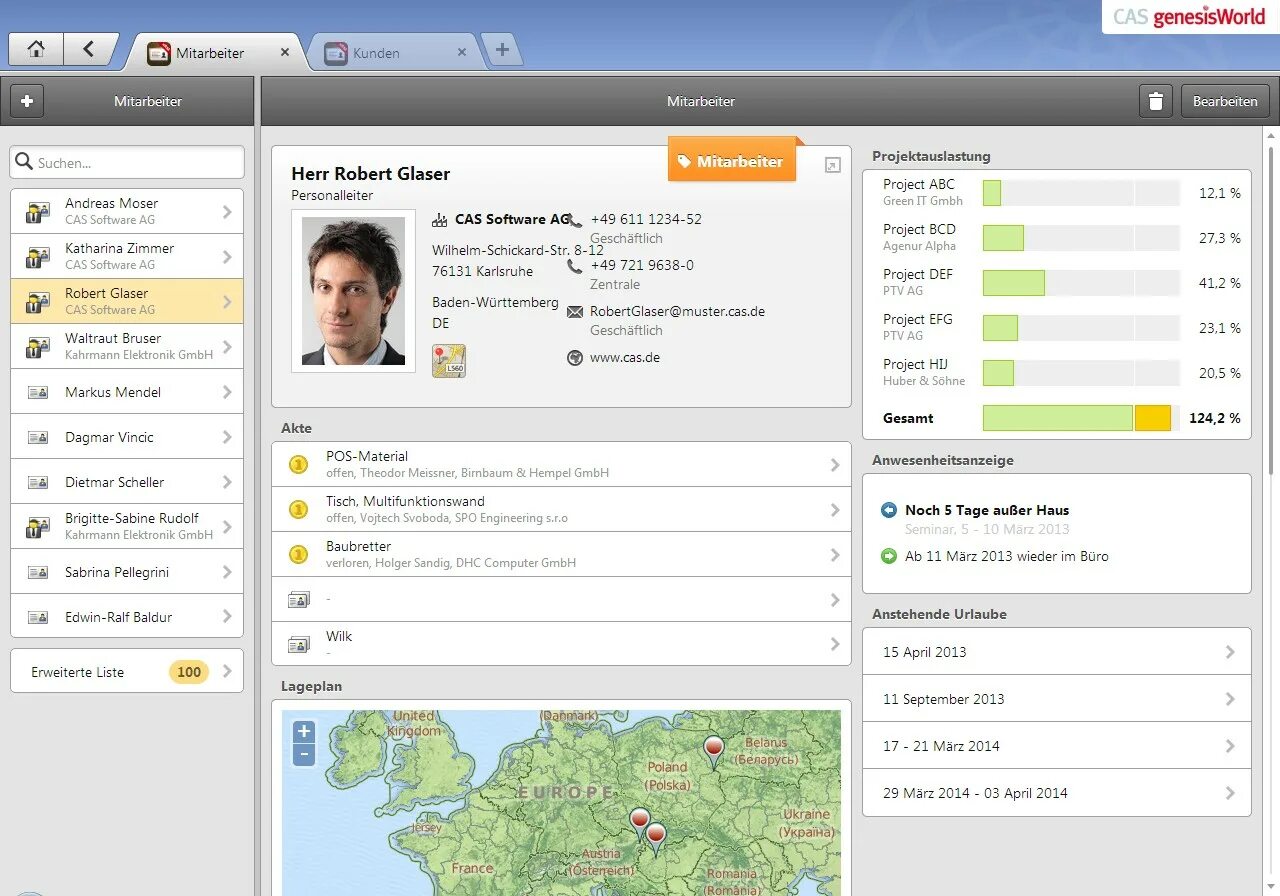
Task: Click the Gesamt total bar
Action: click(1081, 418)
